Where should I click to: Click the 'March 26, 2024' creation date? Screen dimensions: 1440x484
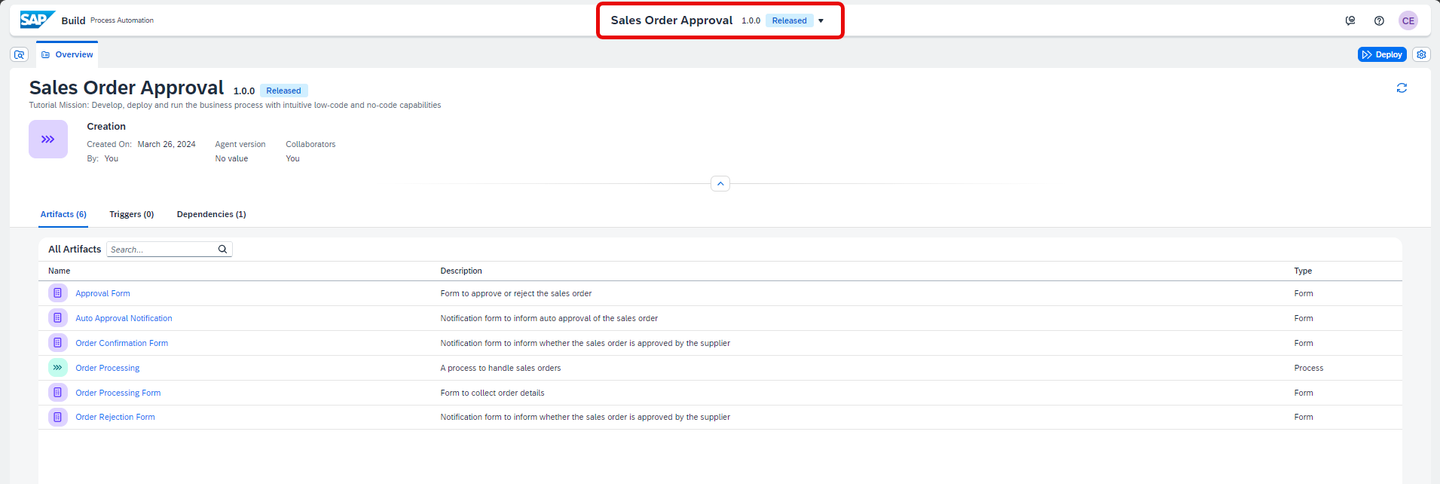coord(166,144)
